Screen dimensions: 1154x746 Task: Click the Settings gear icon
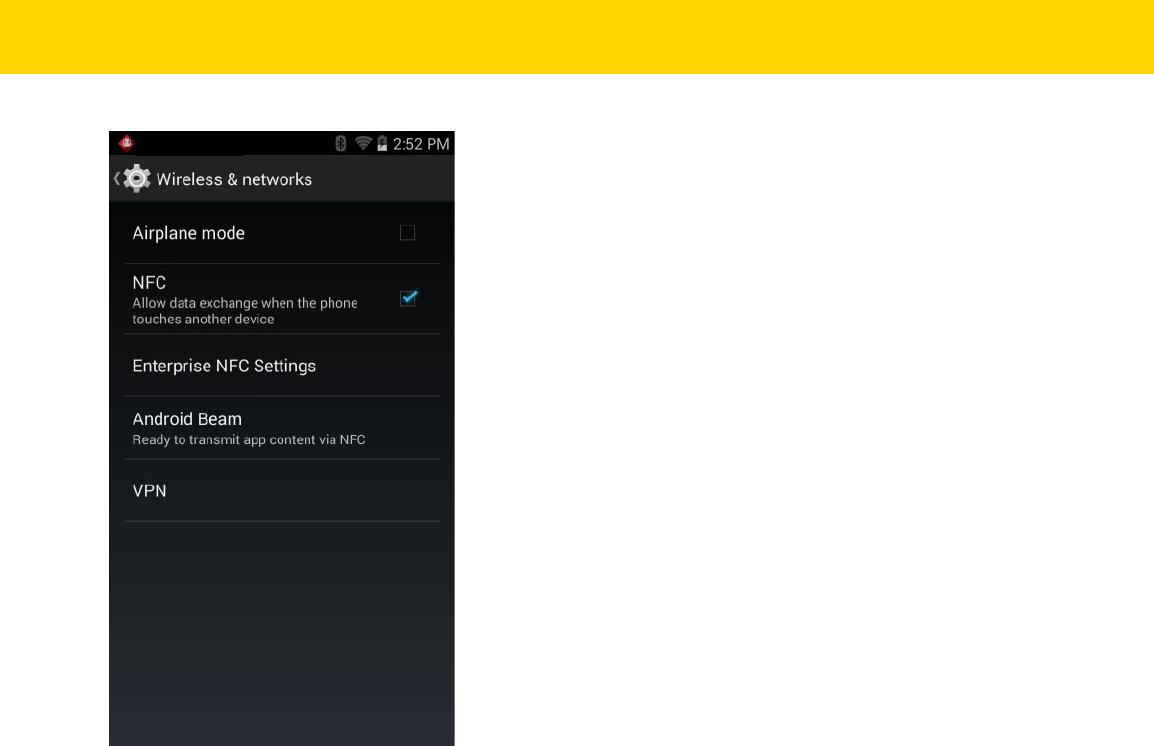137,179
